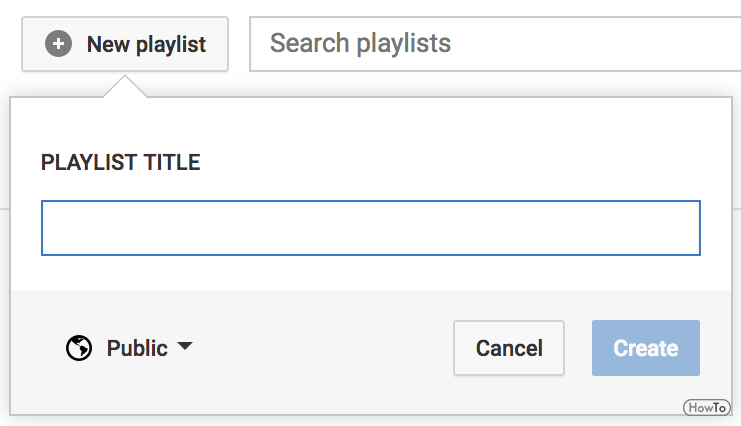Click the plus icon on New playlist
Viewport: 741px width, 426px height.
click(58, 44)
